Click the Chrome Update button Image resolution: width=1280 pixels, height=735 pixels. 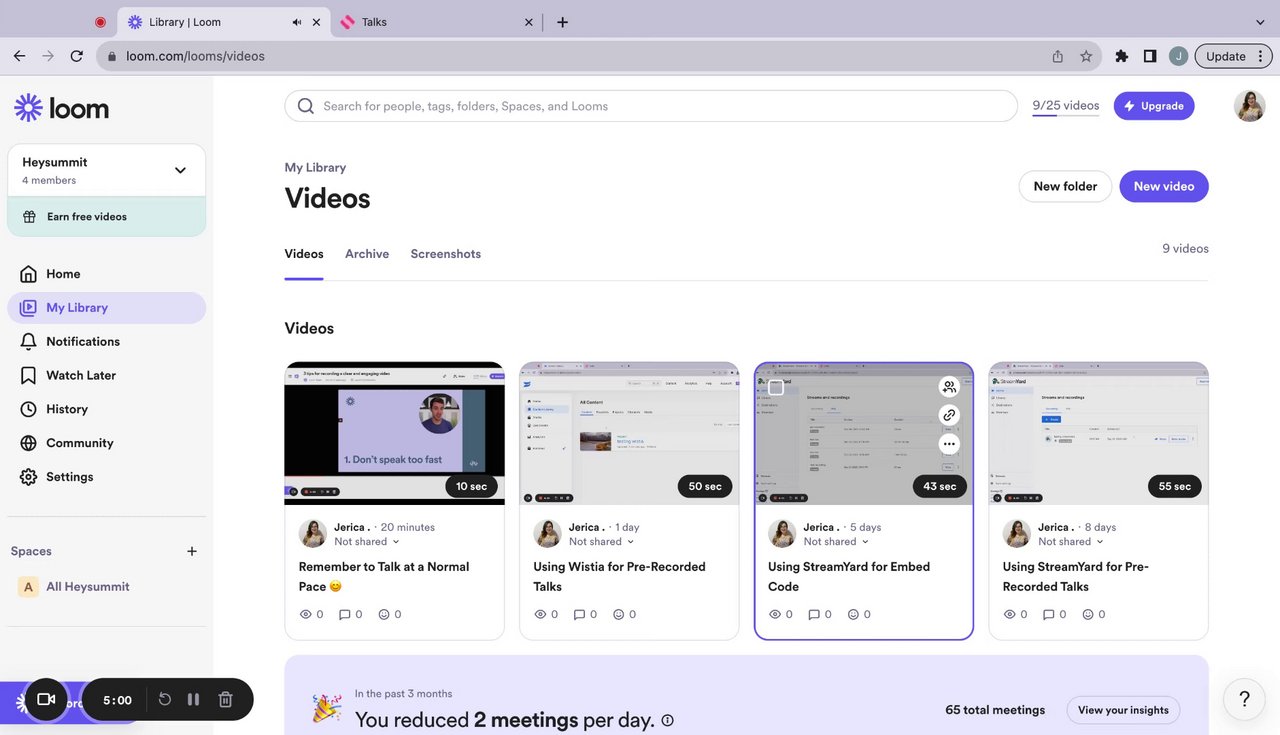coord(1234,56)
